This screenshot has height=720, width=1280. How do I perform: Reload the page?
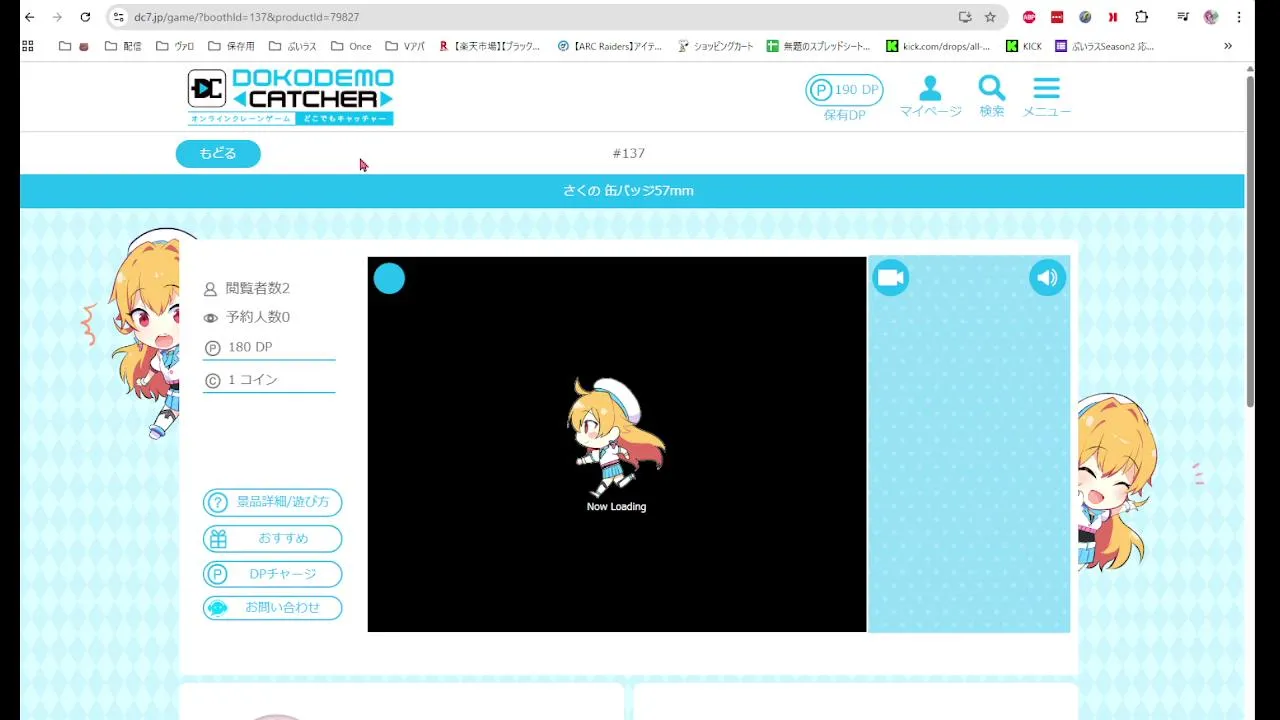[85, 17]
